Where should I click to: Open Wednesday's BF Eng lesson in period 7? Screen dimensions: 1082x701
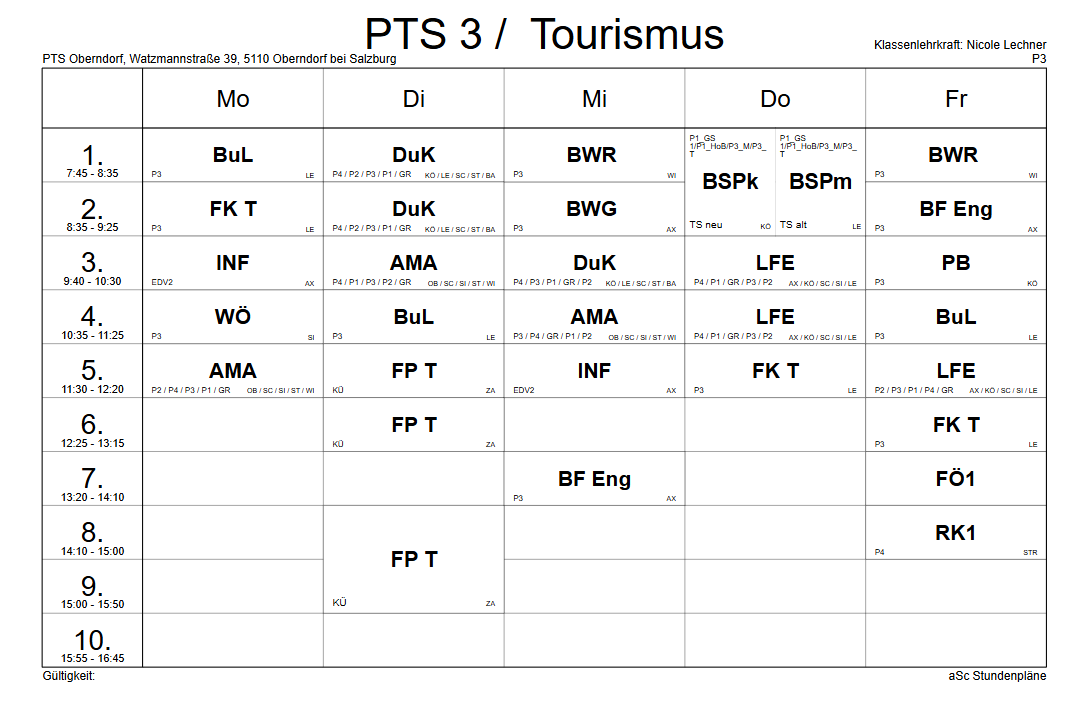tap(594, 479)
